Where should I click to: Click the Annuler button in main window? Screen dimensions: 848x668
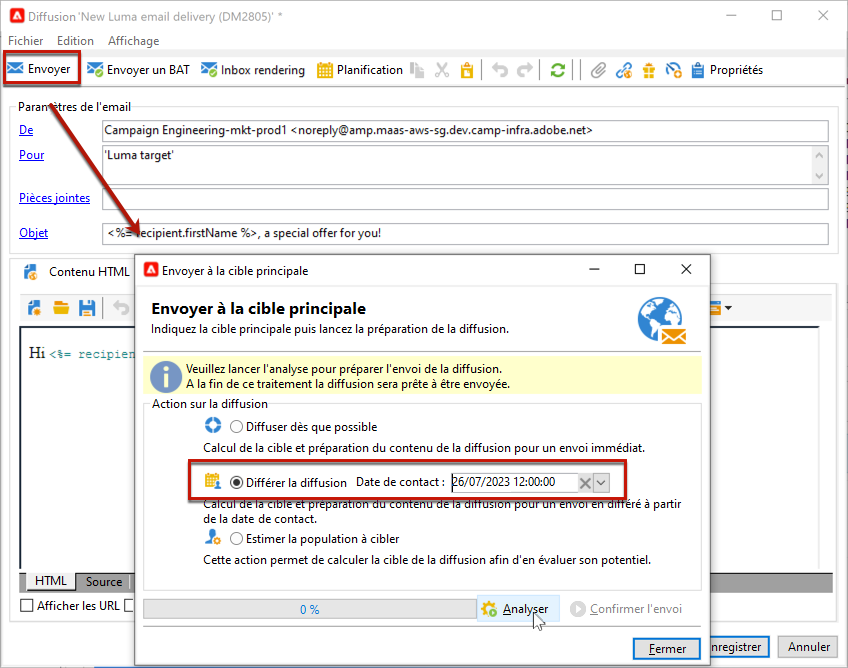[x=809, y=647]
